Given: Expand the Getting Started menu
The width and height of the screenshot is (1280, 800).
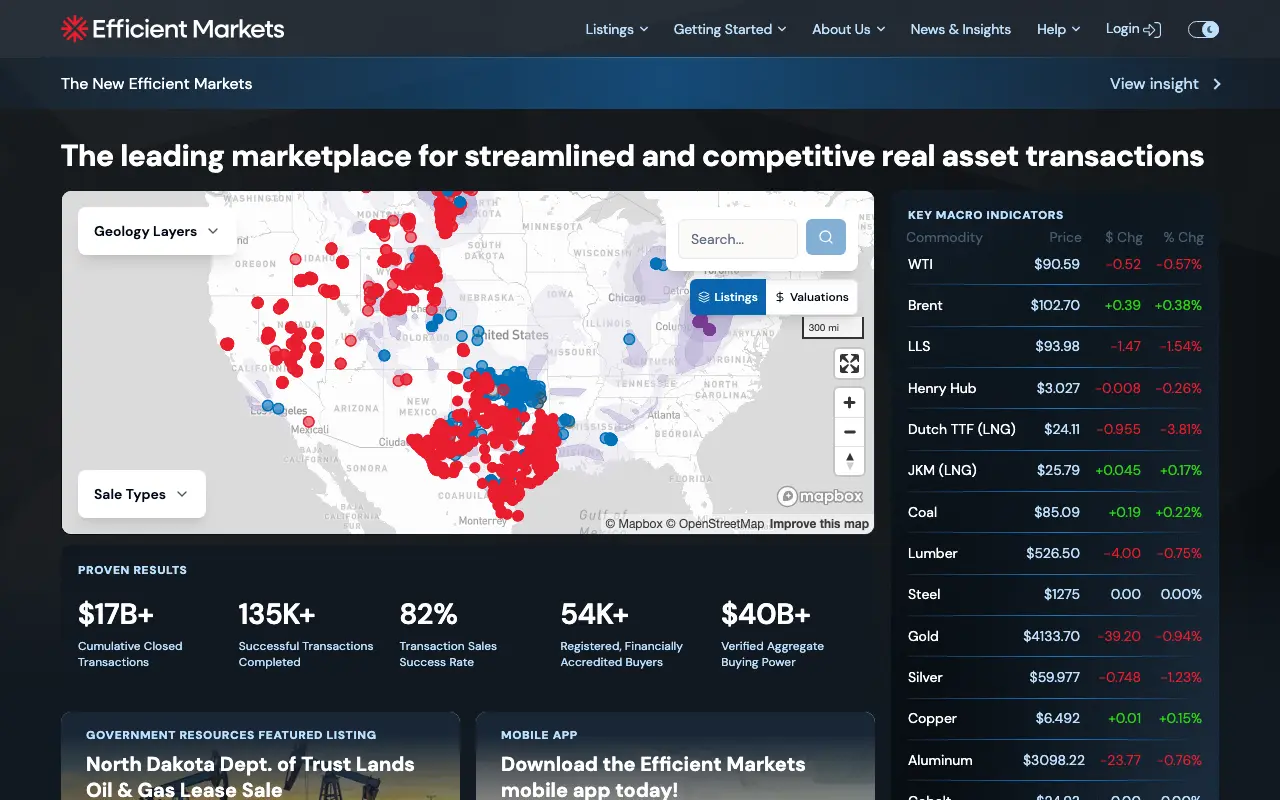Looking at the screenshot, I should (730, 29).
